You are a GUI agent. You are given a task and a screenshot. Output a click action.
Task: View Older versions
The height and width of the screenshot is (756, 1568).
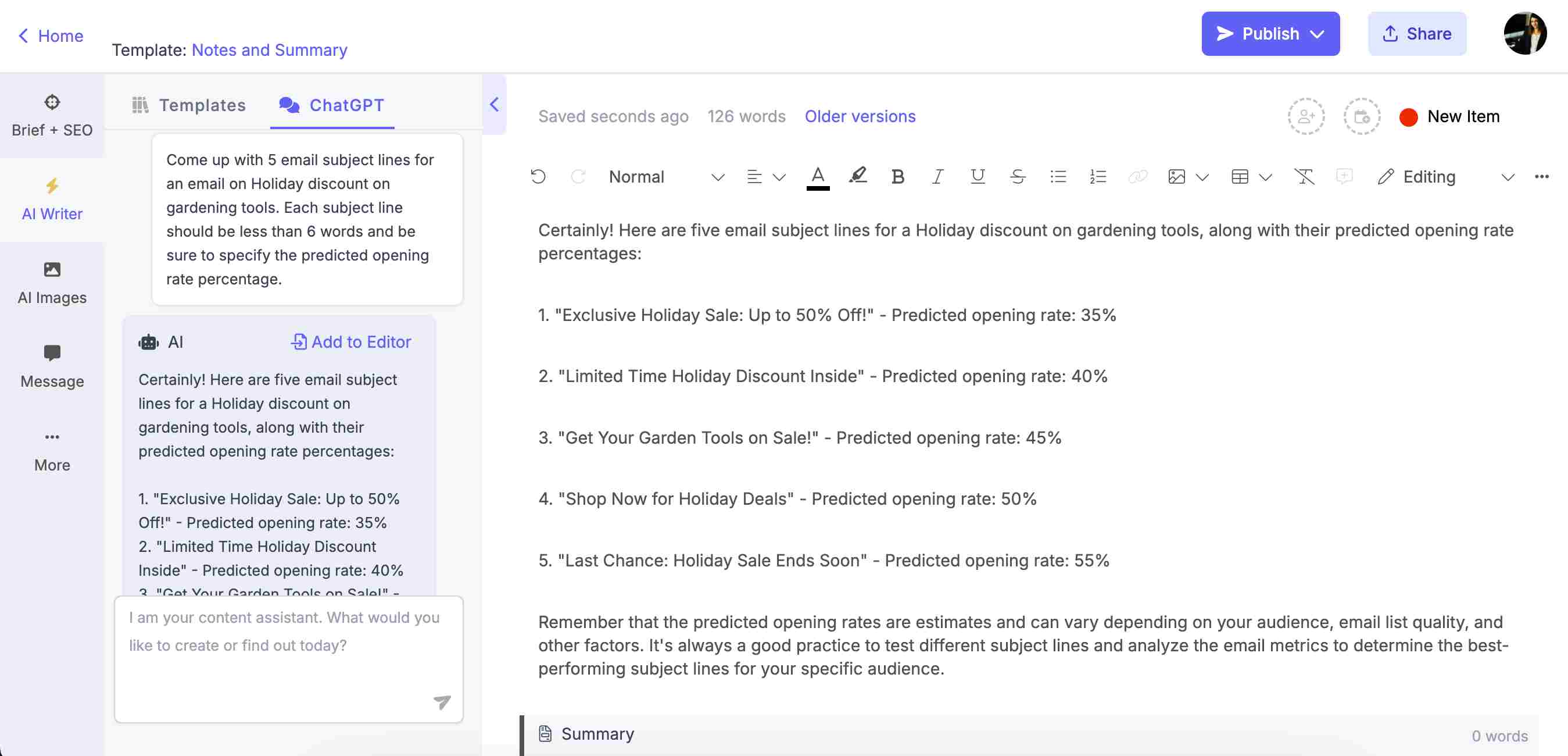pyautogui.click(x=860, y=116)
